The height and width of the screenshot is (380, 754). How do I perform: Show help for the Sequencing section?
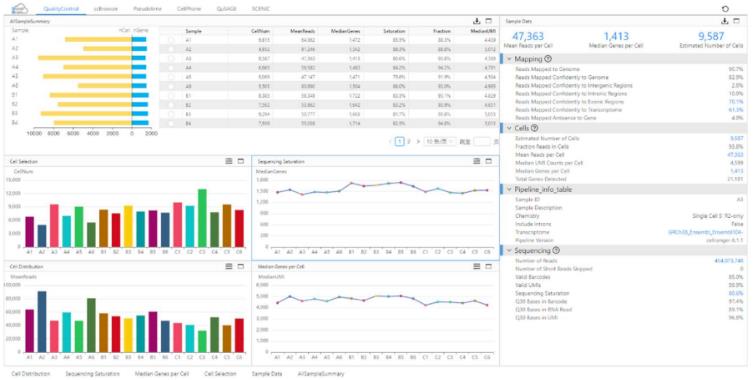[x=556, y=251]
